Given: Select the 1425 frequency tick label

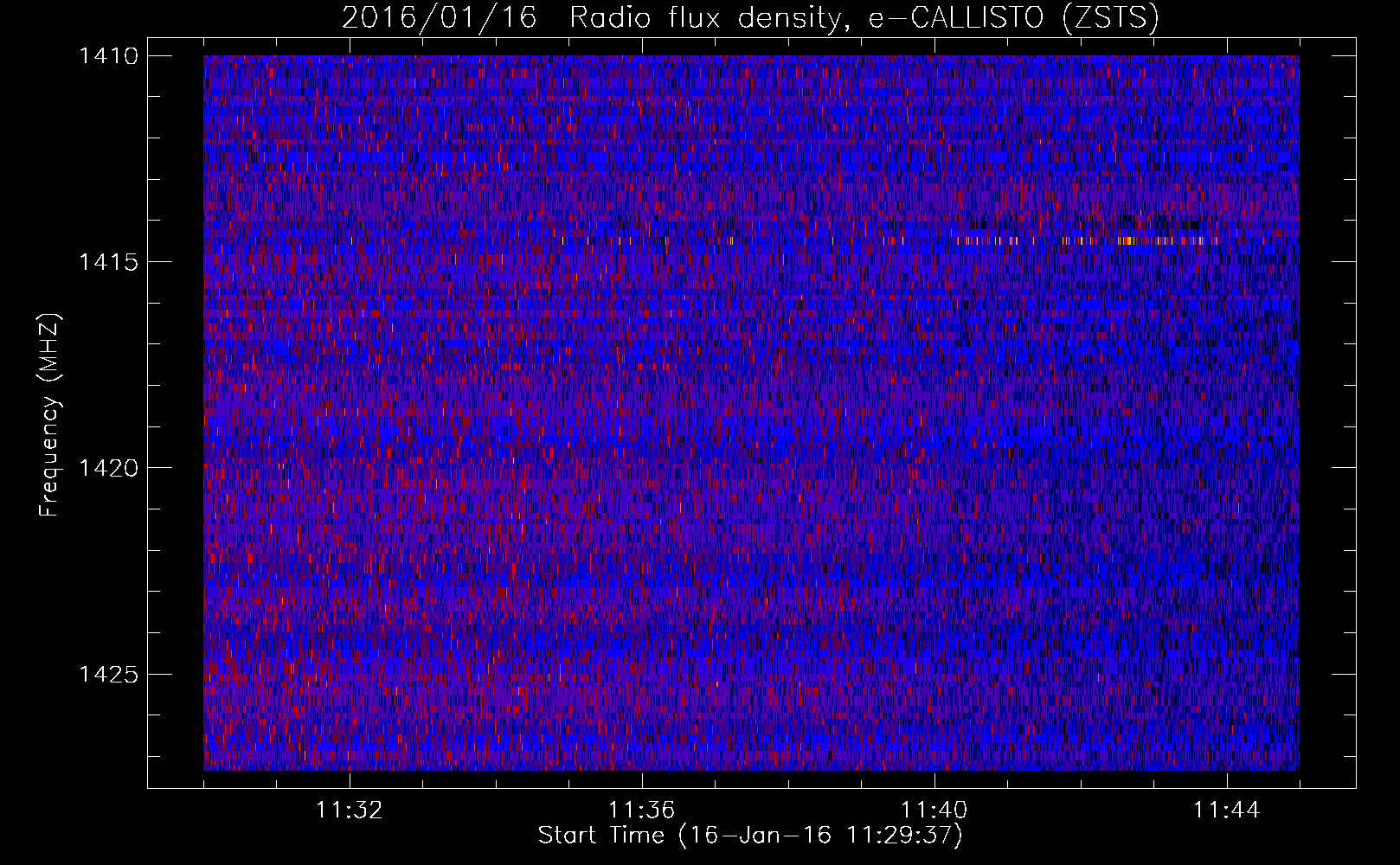Looking at the screenshot, I should (108, 674).
